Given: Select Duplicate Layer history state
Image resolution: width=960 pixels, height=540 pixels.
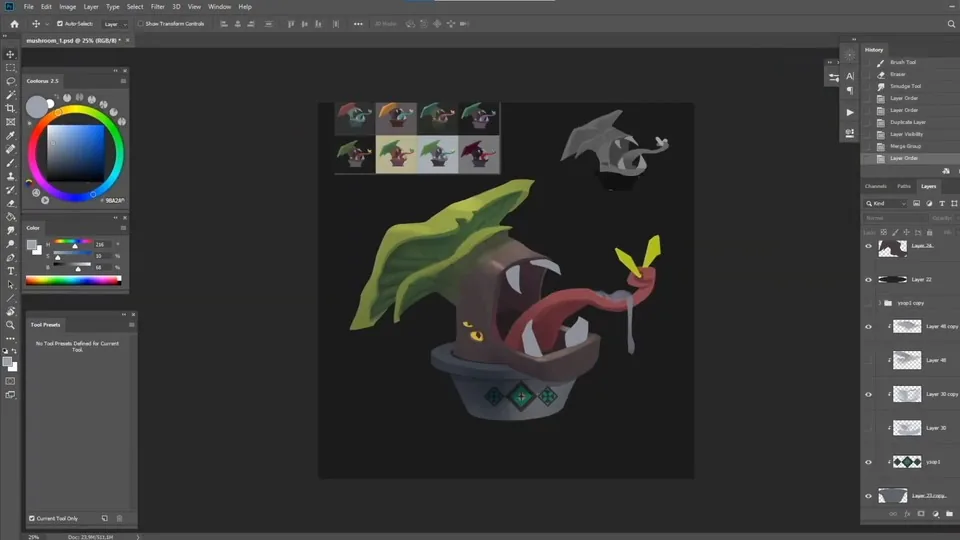Looking at the screenshot, I should [907, 122].
